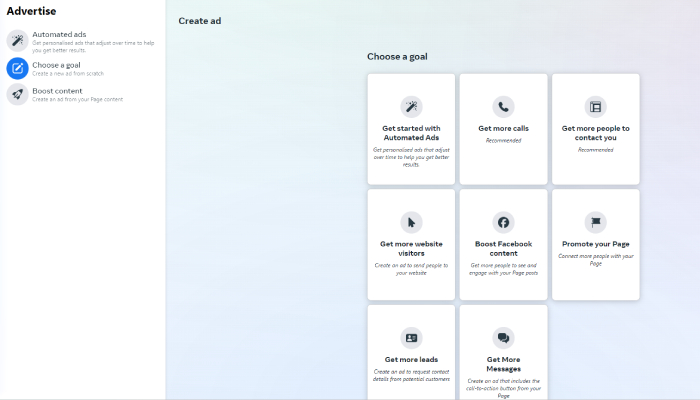Screen dimensions: 700x400
Task: Select the blue Choose a goal pencil icon
Action: (x=17, y=68)
